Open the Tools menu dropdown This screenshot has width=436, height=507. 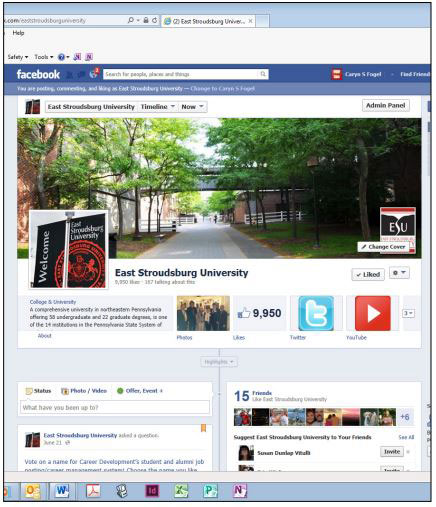click(x=44, y=57)
